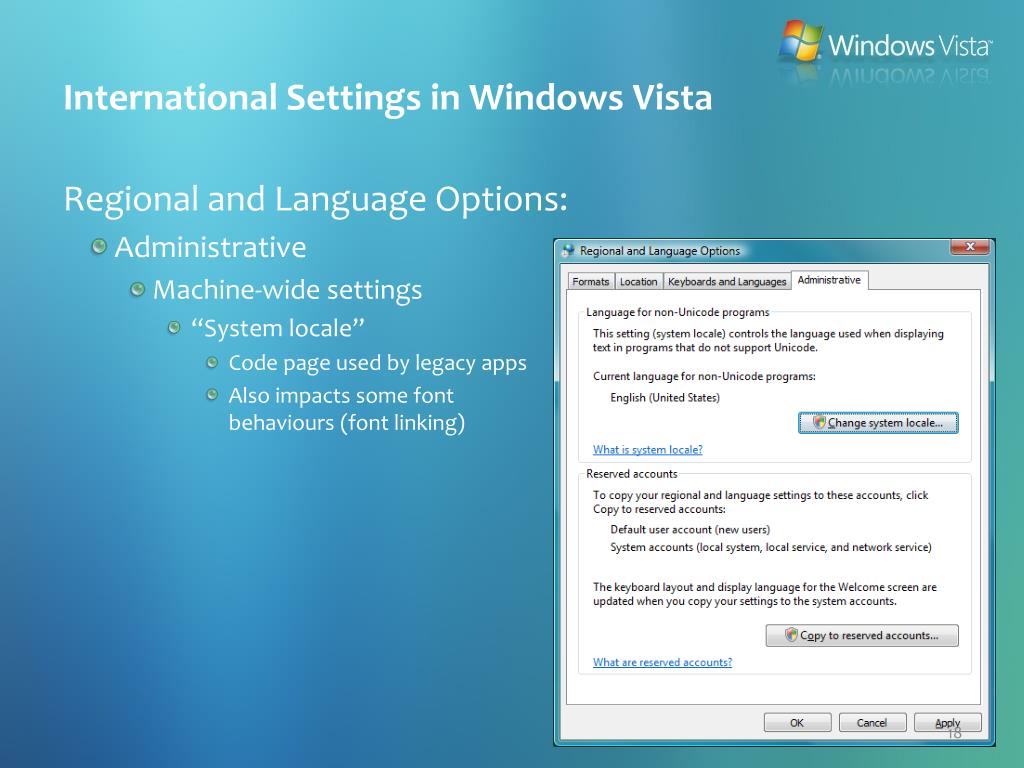Click the 'Administrative' bullet on the slide

pos(210,248)
